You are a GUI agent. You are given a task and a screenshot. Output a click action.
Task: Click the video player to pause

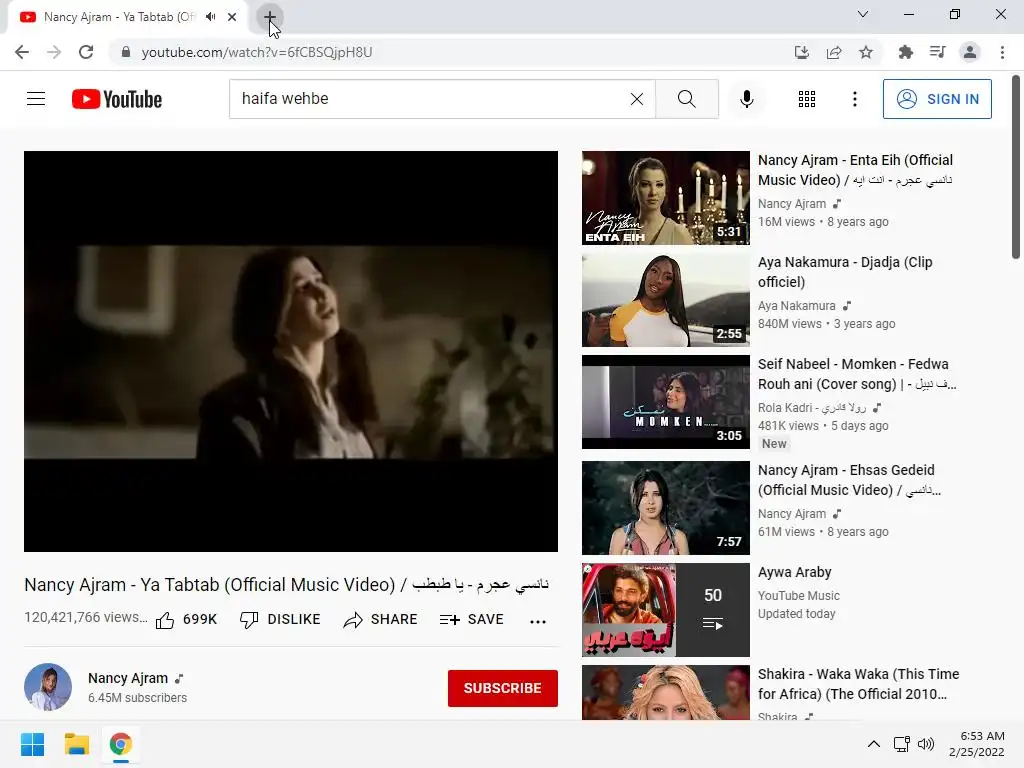click(291, 351)
